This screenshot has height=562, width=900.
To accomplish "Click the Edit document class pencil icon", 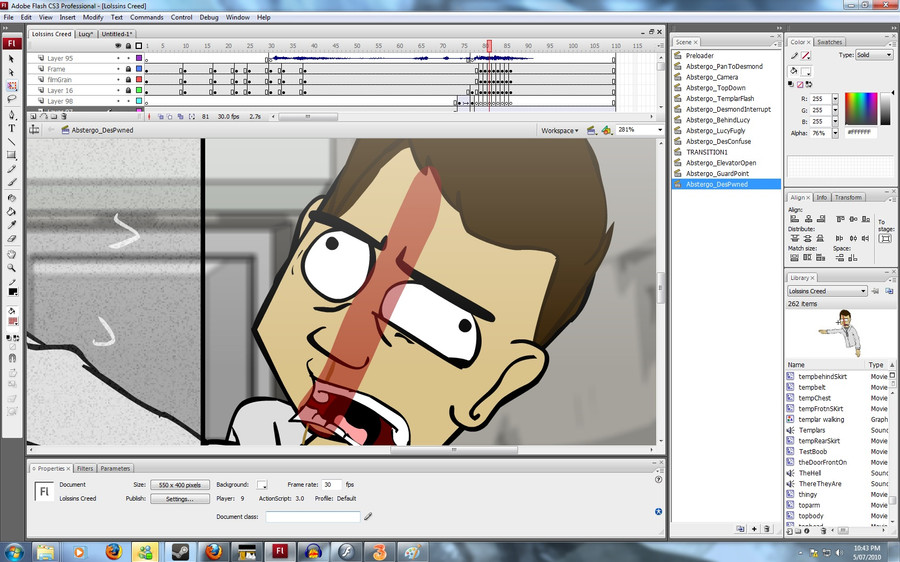I will pyautogui.click(x=368, y=517).
